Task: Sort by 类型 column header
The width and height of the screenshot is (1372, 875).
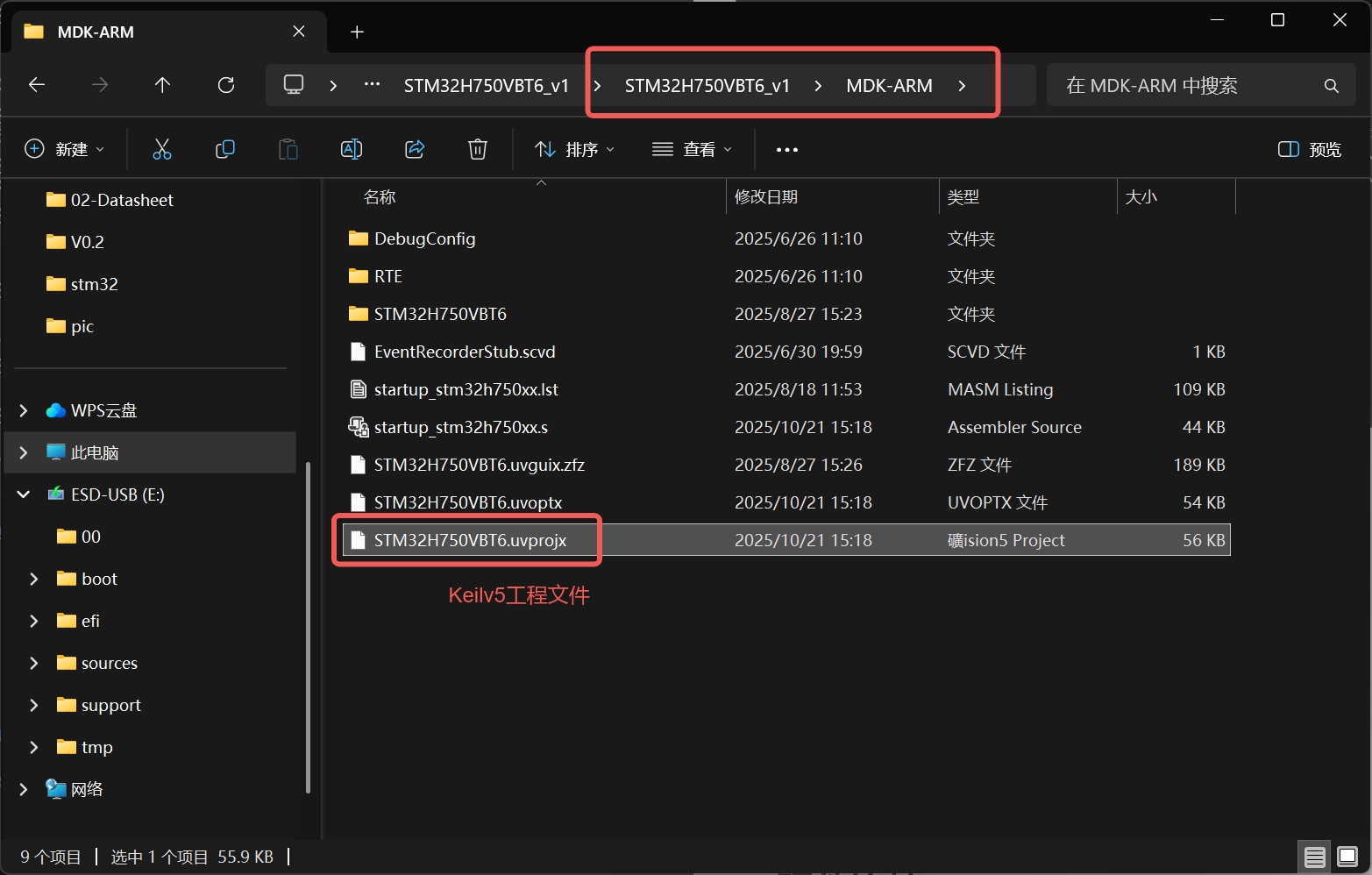Action: tap(963, 197)
